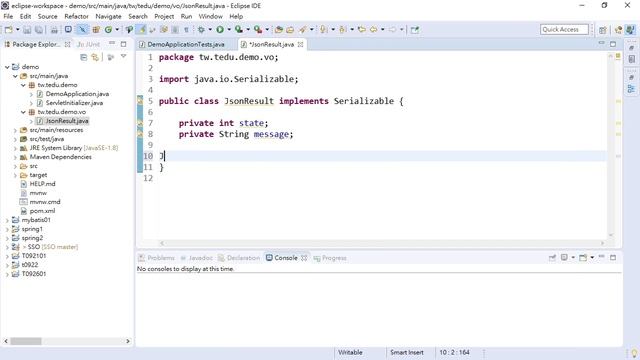Click Package Explorer scroll right arrow

tap(128, 341)
